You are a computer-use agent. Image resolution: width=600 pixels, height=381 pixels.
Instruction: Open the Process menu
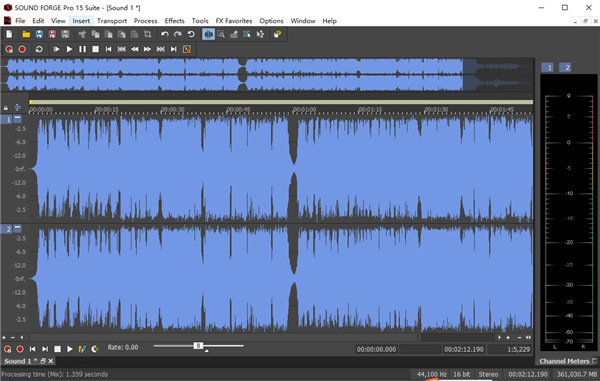(145, 21)
